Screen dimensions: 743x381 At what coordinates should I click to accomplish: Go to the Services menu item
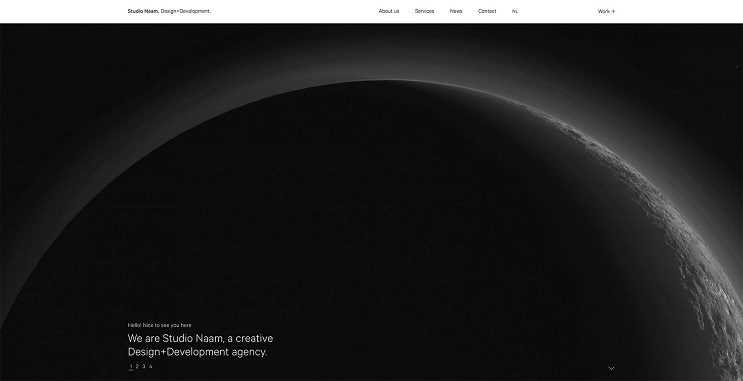click(424, 11)
